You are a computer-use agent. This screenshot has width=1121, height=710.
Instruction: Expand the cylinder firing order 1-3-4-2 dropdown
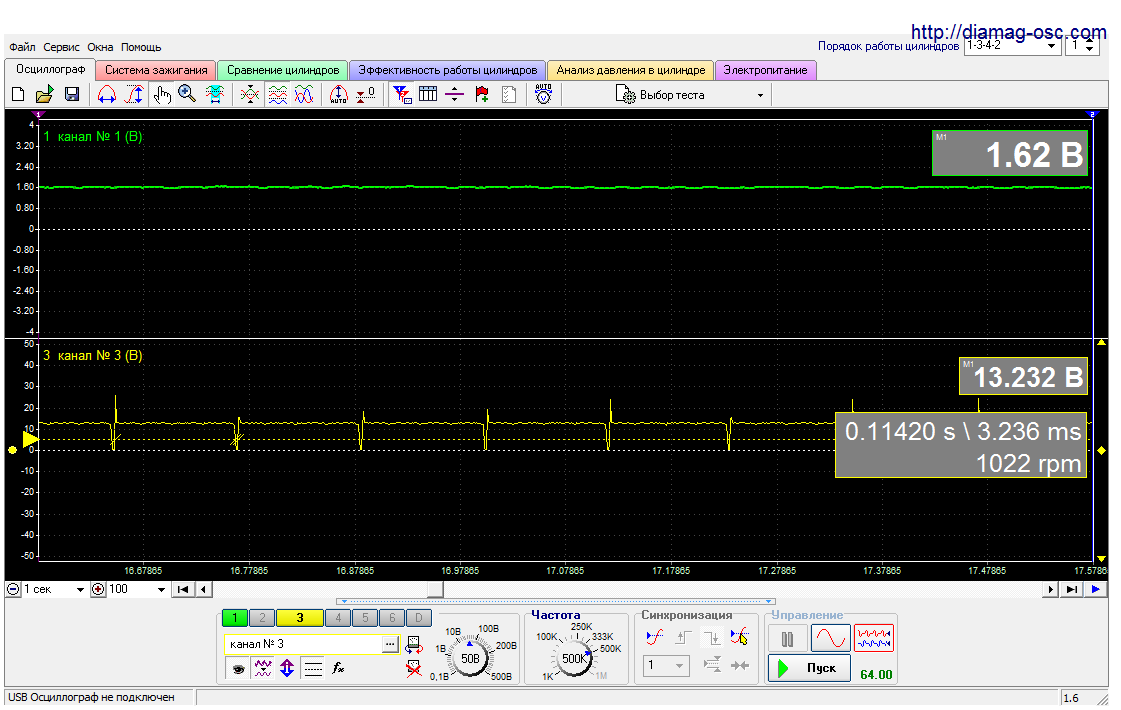click(1051, 46)
